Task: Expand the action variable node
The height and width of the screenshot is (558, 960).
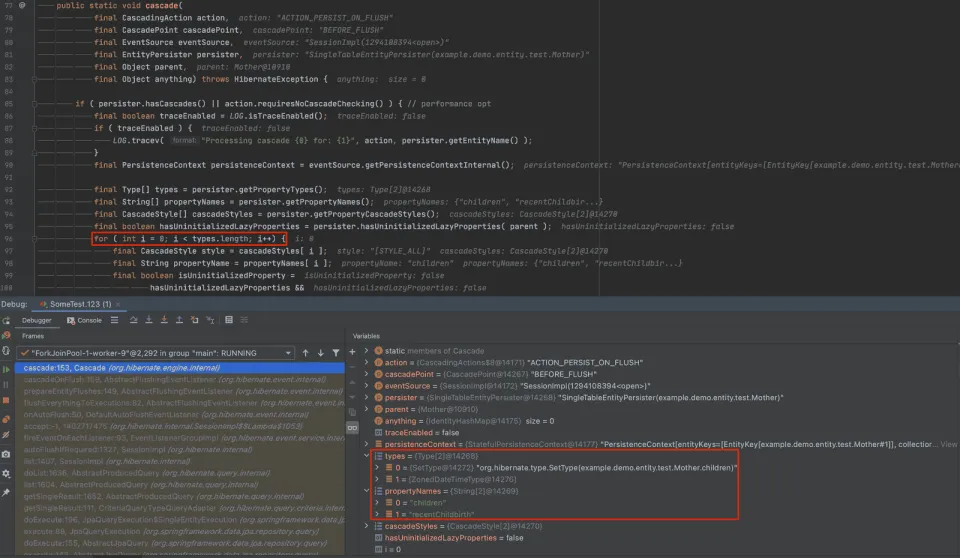Action: [366, 363]
